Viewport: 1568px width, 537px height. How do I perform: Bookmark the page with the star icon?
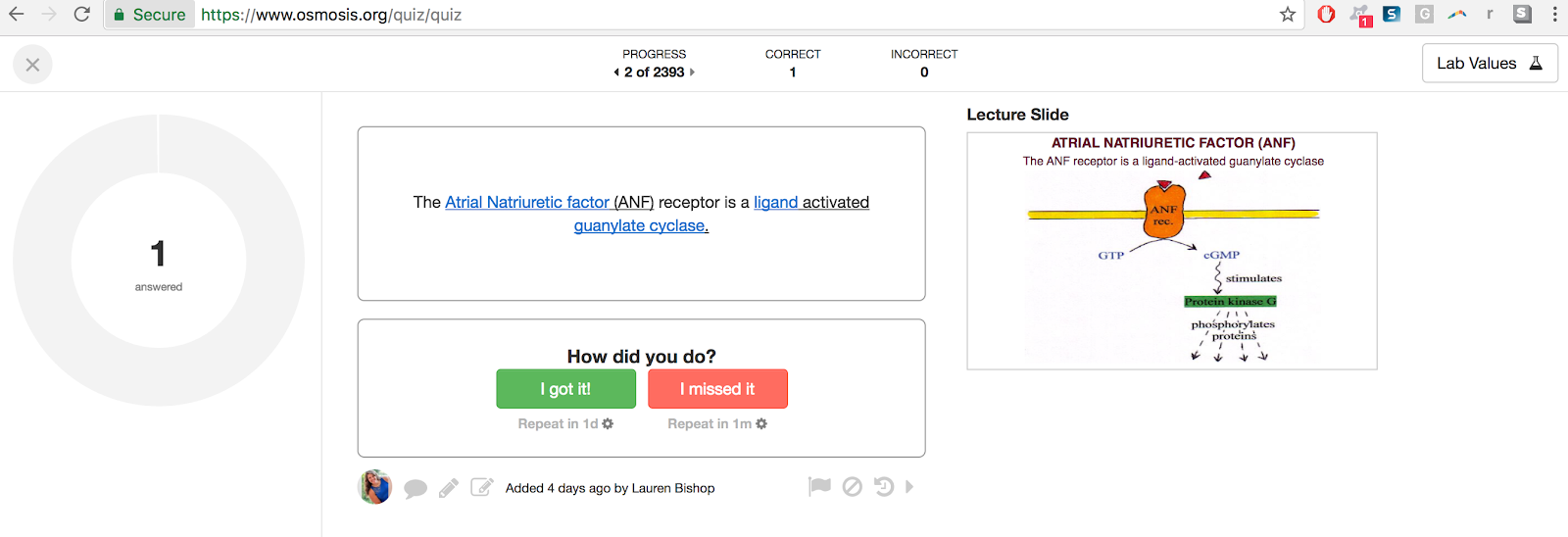coord(1288,15)
